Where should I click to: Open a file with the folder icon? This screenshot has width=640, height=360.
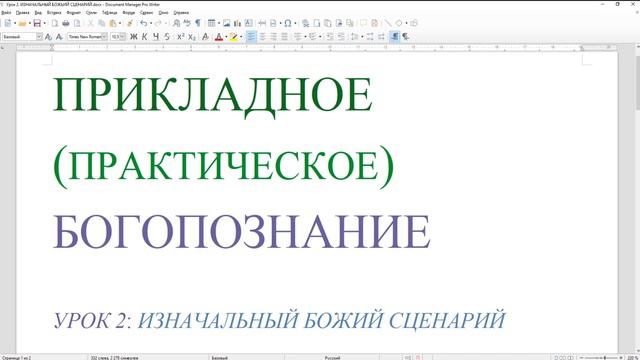(x=22, y=23)
